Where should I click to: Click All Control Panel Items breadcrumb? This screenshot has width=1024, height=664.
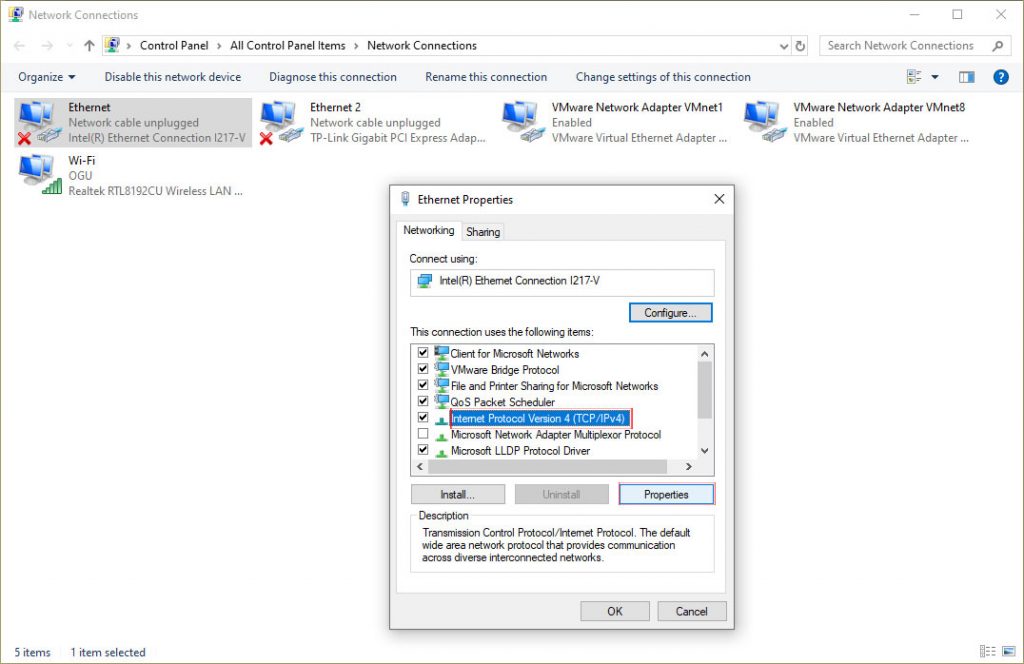click(x=287, y=46)
